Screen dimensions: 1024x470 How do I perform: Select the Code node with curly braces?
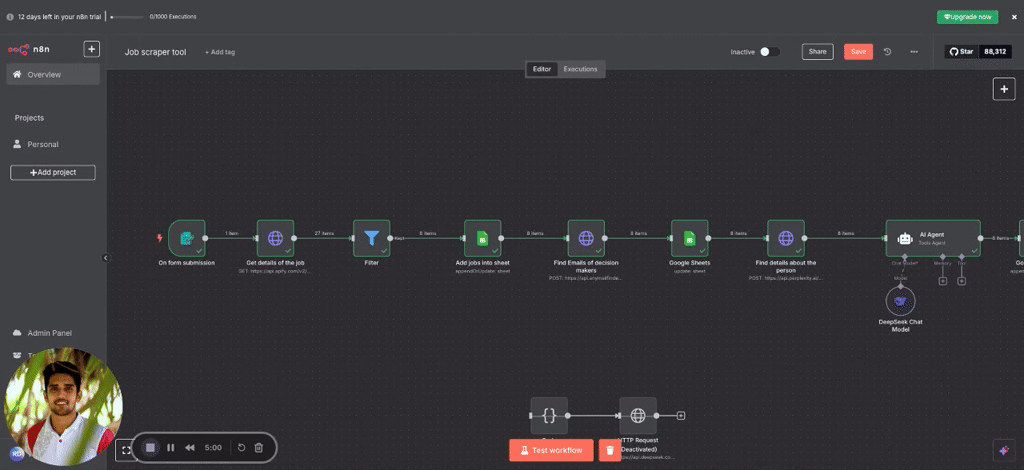click(549, 416)
